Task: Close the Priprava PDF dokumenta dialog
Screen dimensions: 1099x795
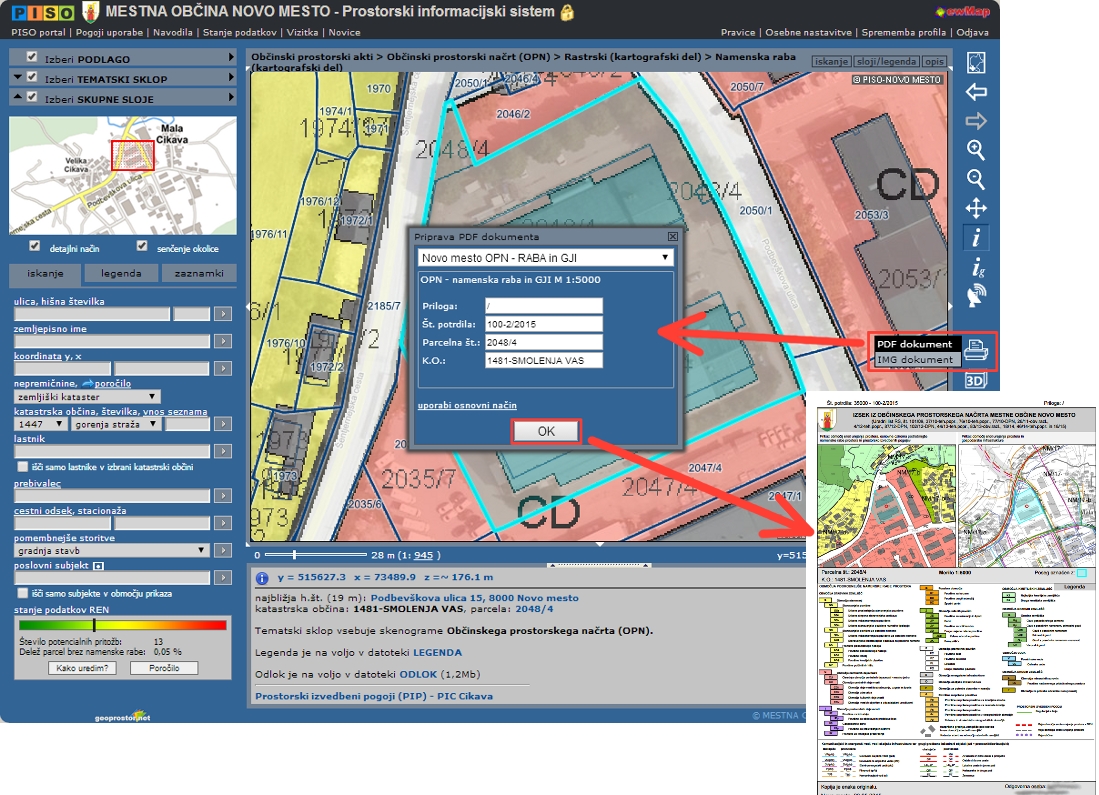Action: 673,237
